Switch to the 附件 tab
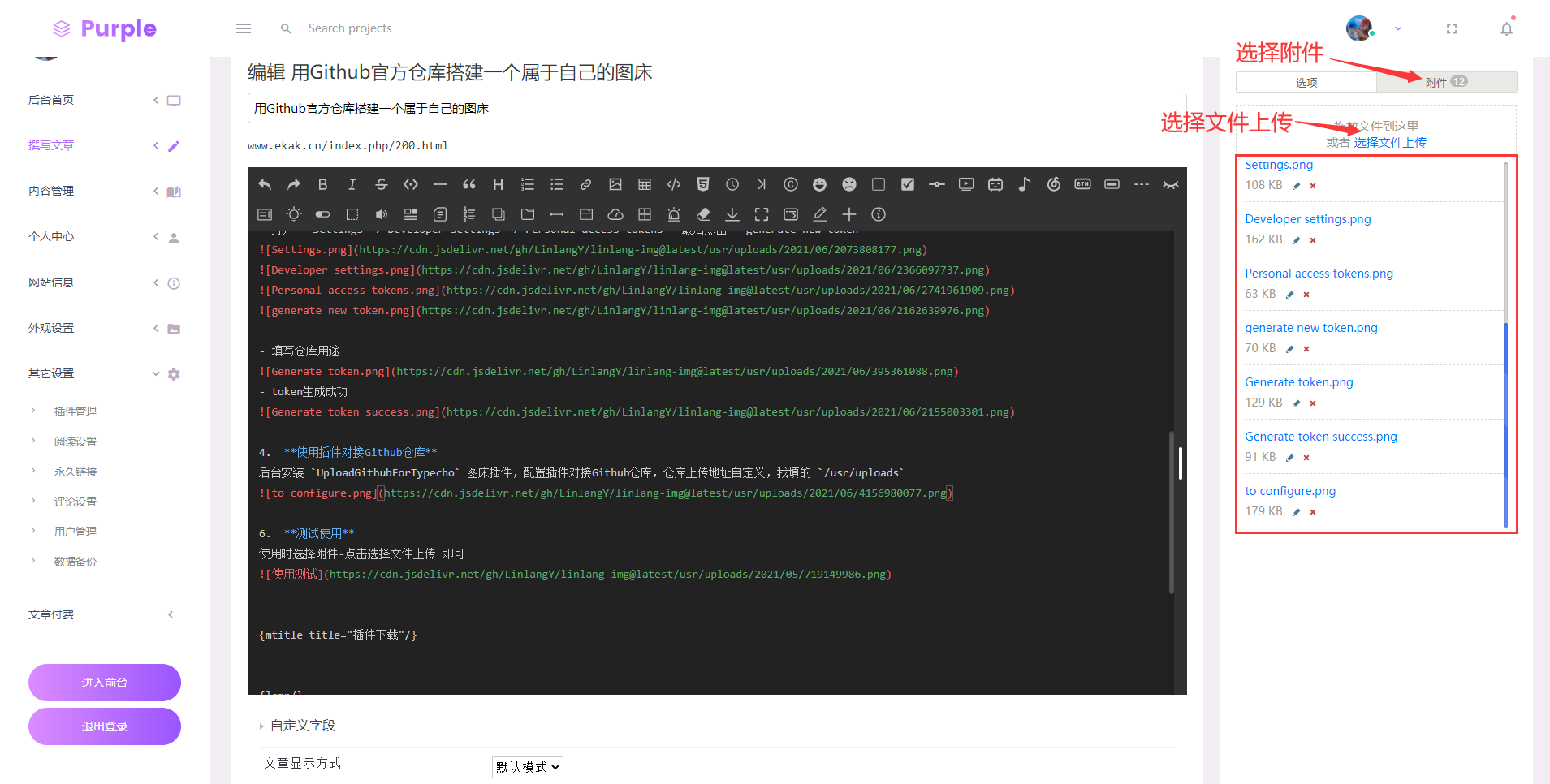Viewport: 1550px width, 784px height. (1446, 82)
